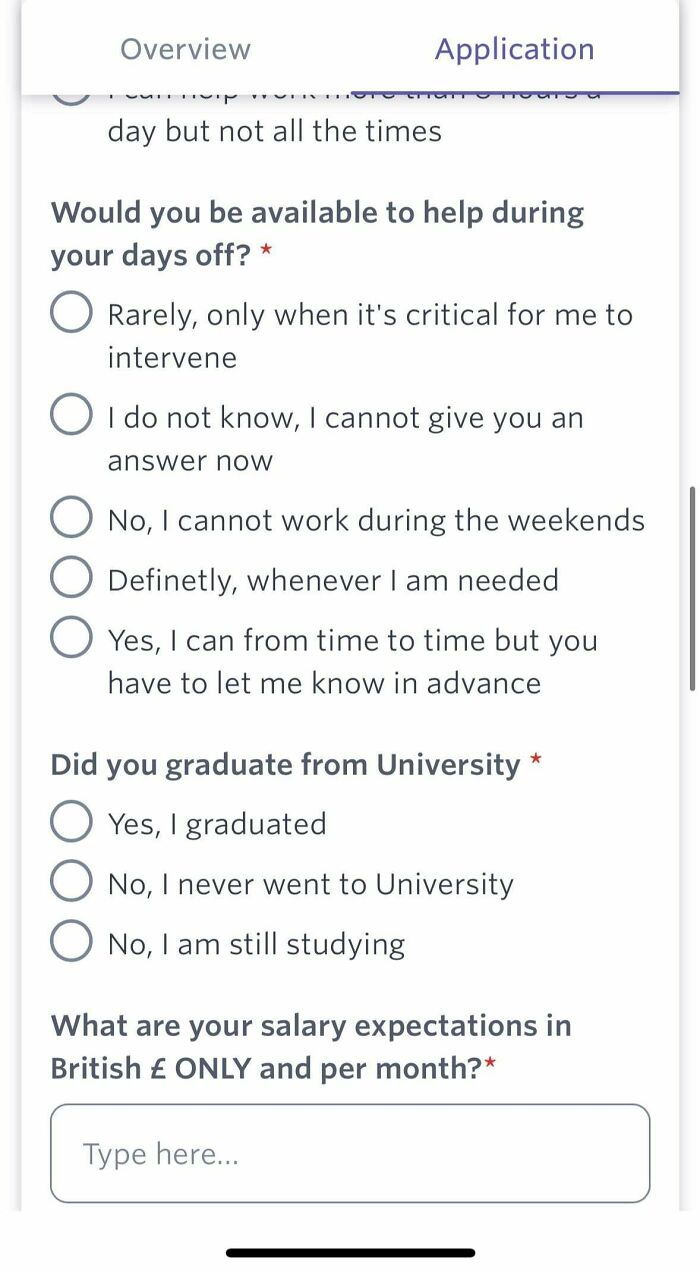
Task: Pick 'Yes, I can from time to time'
Action: point(71,637)
